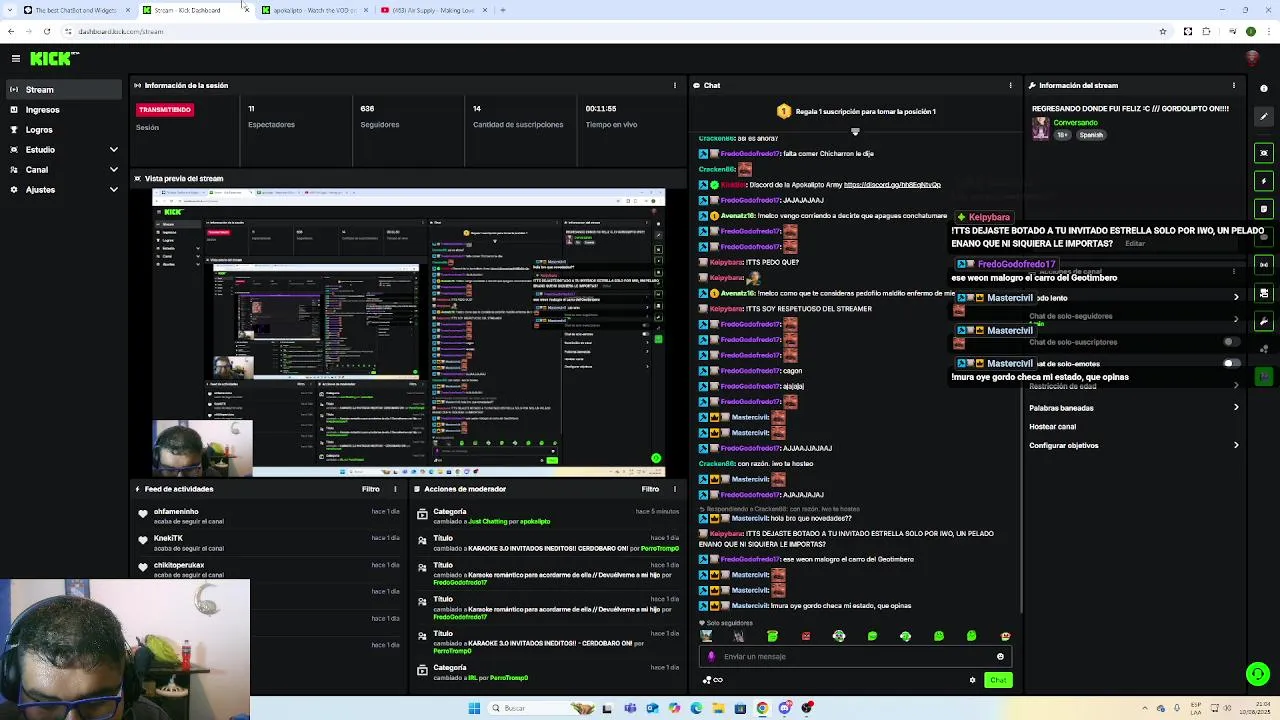The image size is (1280, 720).
Task: Click fullscreen green circle on stream preview
Action: 656,458
